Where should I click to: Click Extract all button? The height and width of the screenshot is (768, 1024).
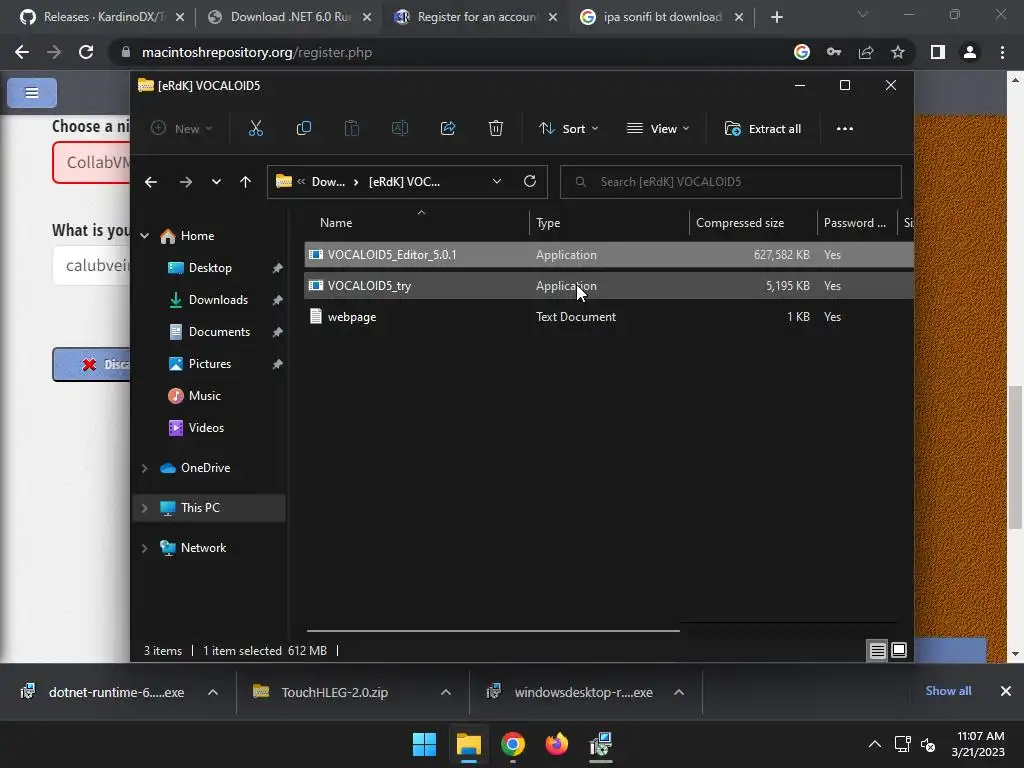click(763, 129)
